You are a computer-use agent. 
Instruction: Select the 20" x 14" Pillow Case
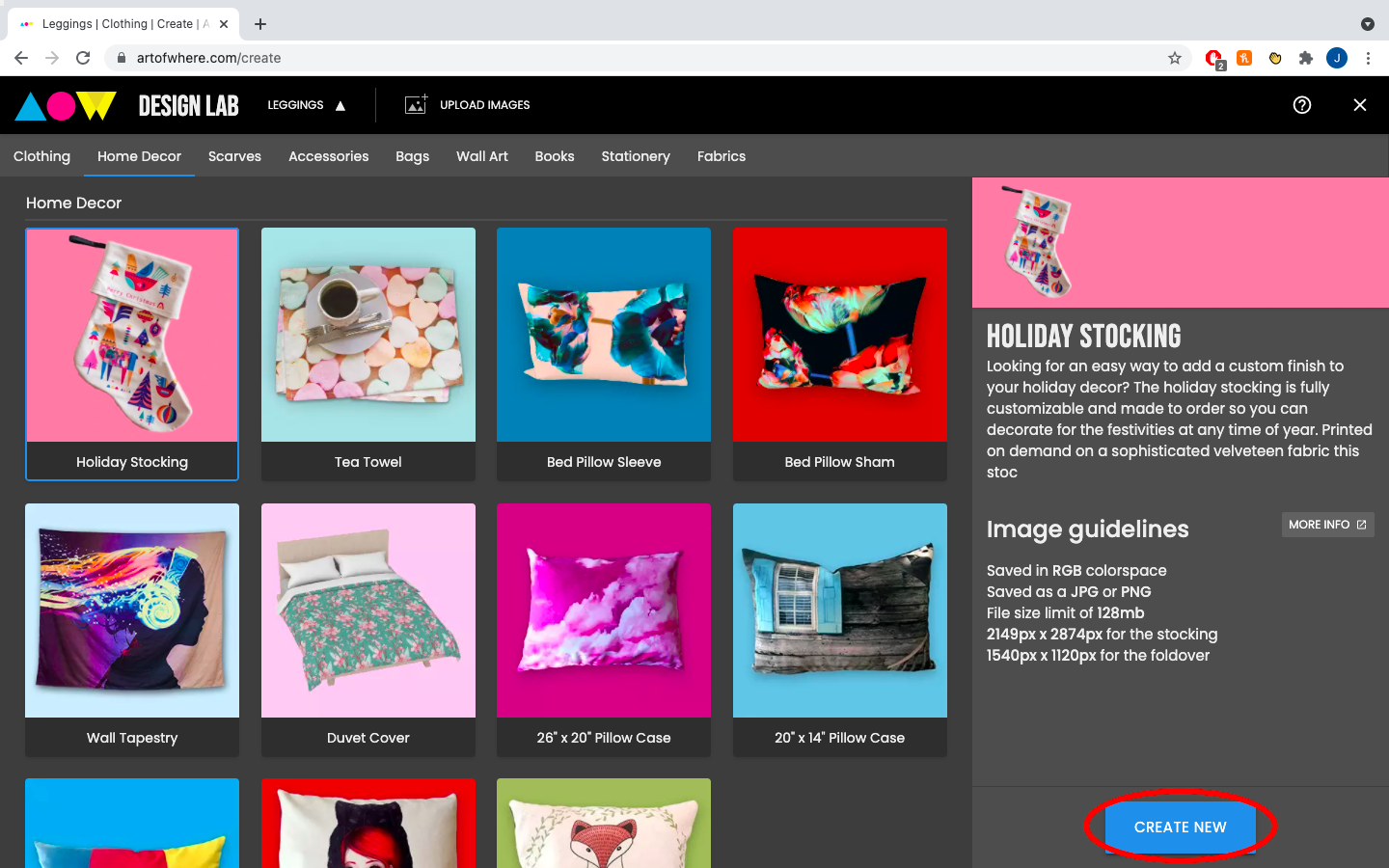coord(840,630)
